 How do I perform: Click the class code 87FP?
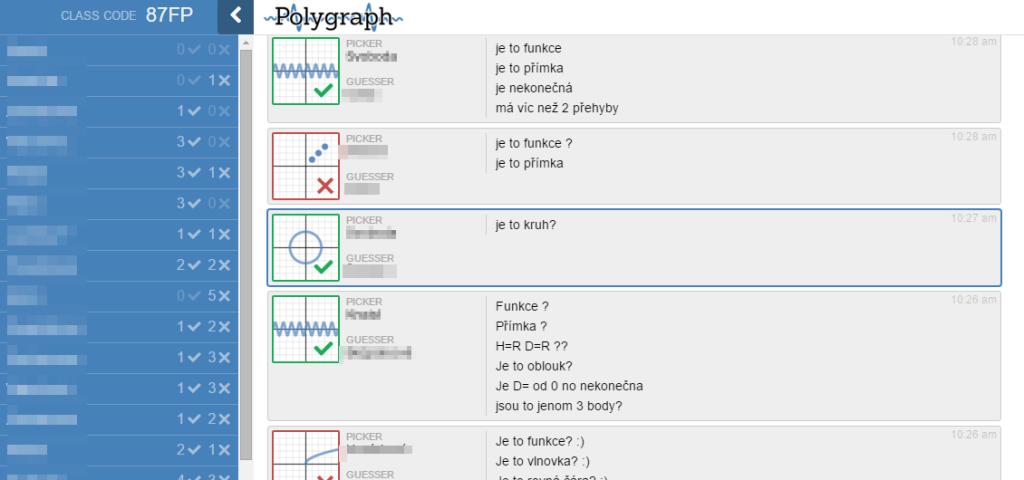tap(169, 16)
